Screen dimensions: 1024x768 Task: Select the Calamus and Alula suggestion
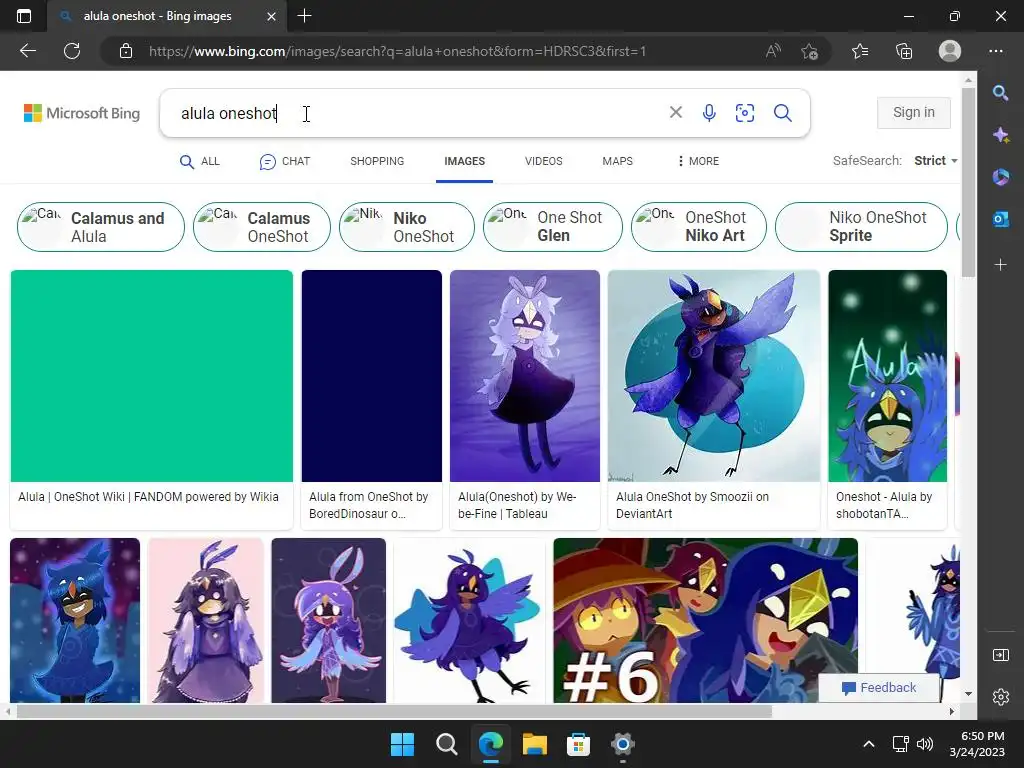101,227
